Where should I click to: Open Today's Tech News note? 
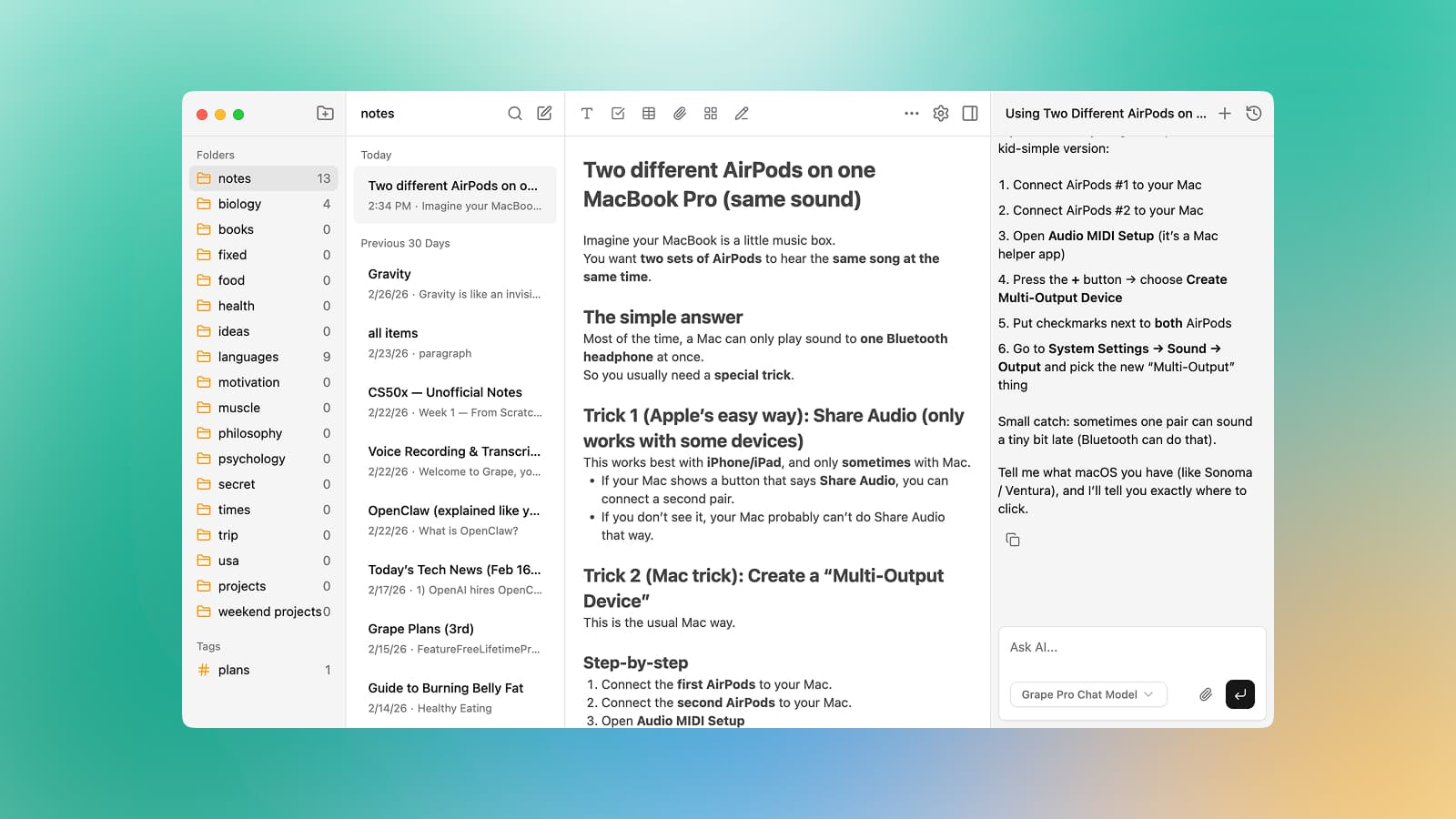point(455,579)
